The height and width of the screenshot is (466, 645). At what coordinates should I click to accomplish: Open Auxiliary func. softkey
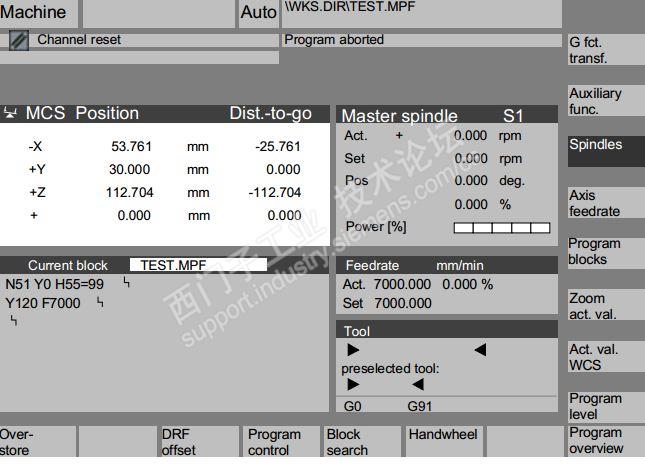606,101
